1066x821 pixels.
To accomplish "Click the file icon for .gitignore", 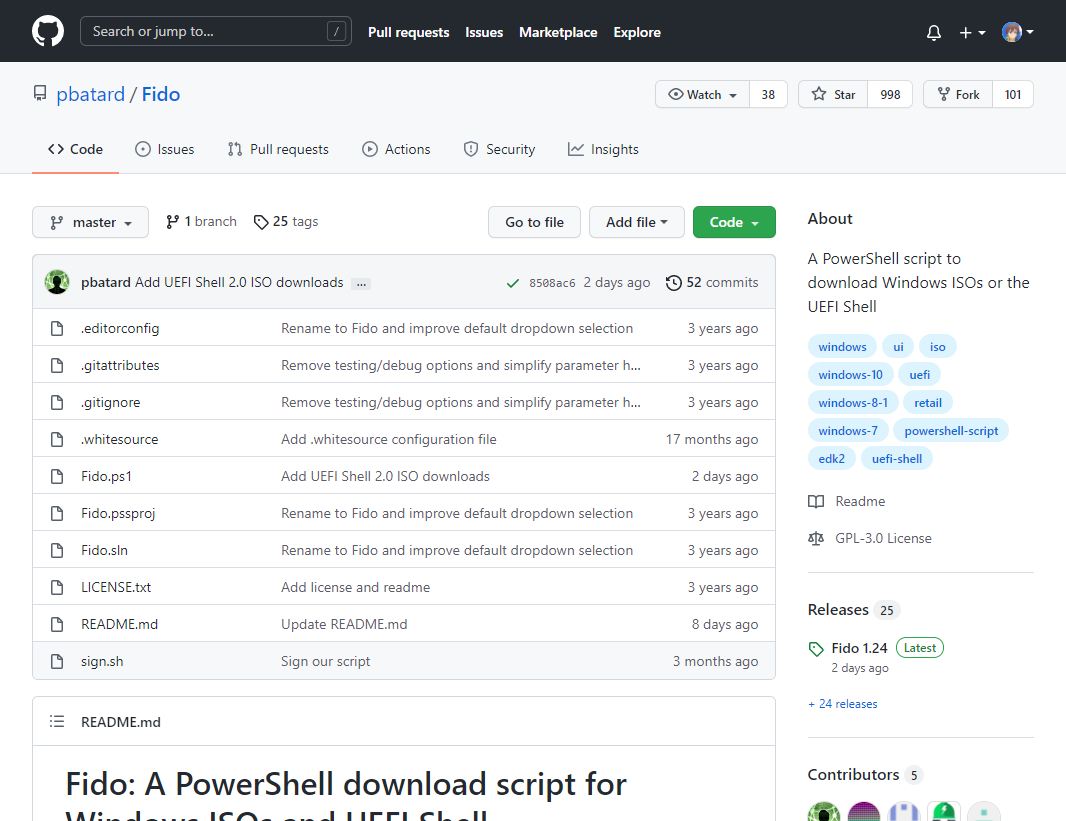I will click(57, 402).
